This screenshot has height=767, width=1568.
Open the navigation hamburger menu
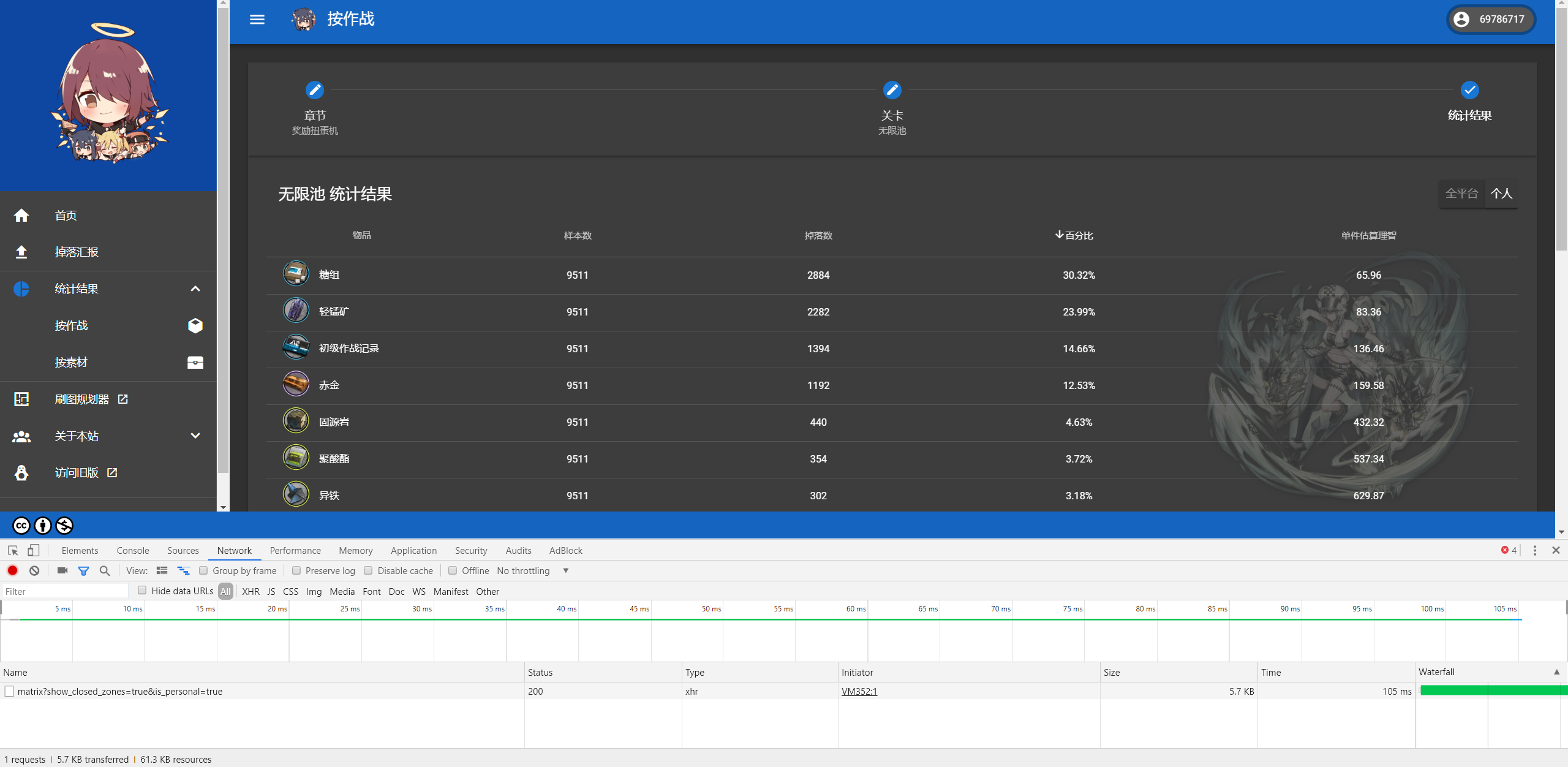click(257, 19)
